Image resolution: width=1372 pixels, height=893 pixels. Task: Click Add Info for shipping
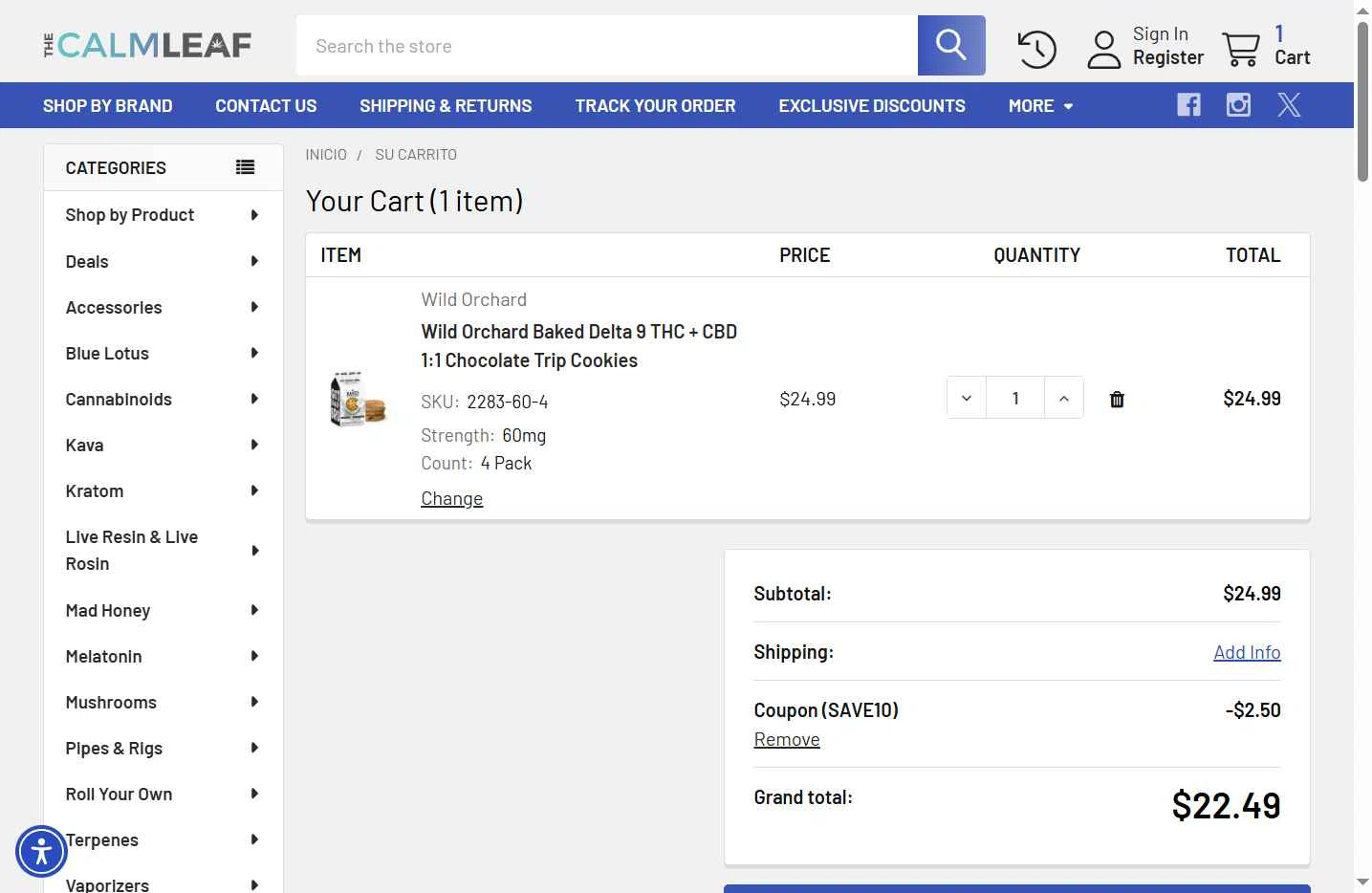1247,652
